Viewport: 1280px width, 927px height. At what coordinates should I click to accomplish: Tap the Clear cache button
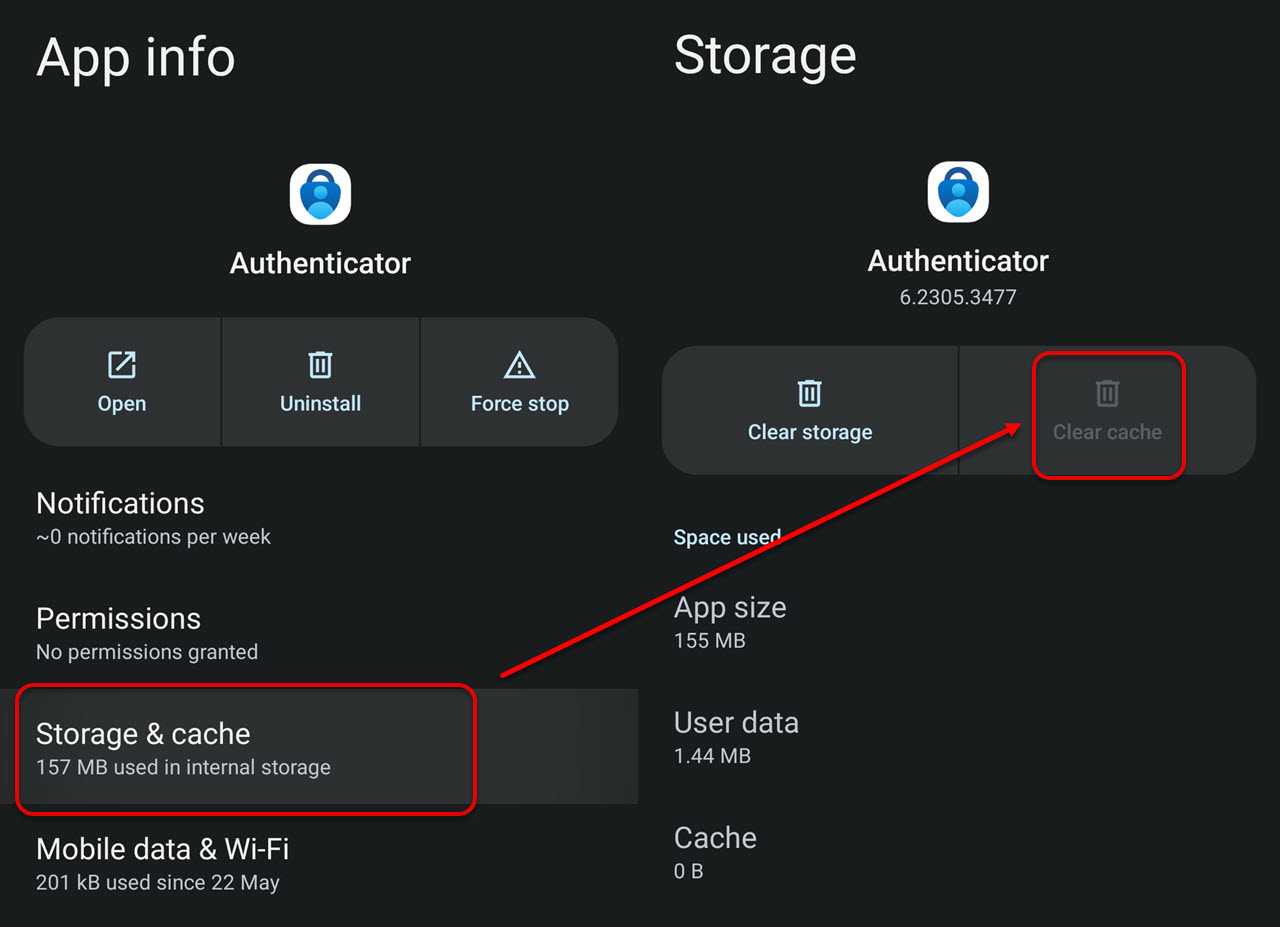coord(1107,414)
